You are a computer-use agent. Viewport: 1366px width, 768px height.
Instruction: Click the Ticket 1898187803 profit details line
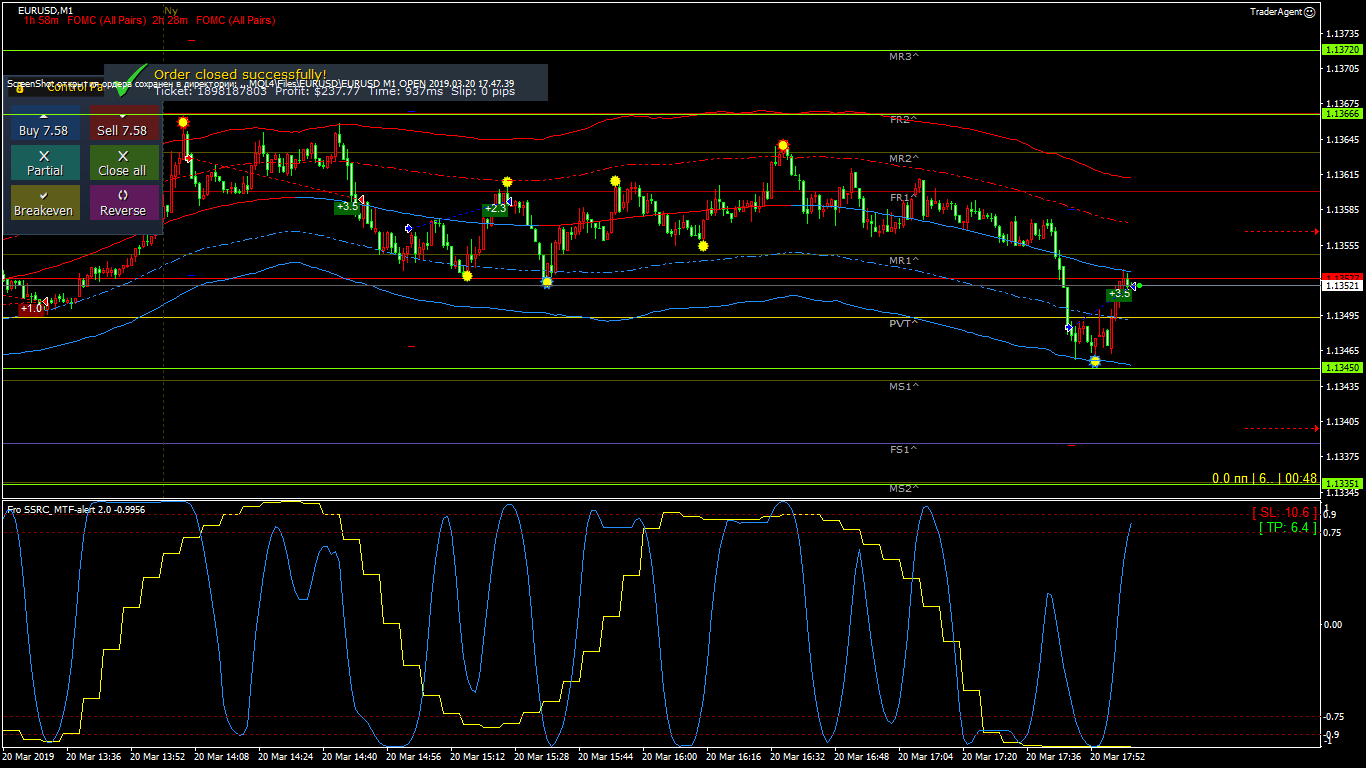(x=335, y=91)
